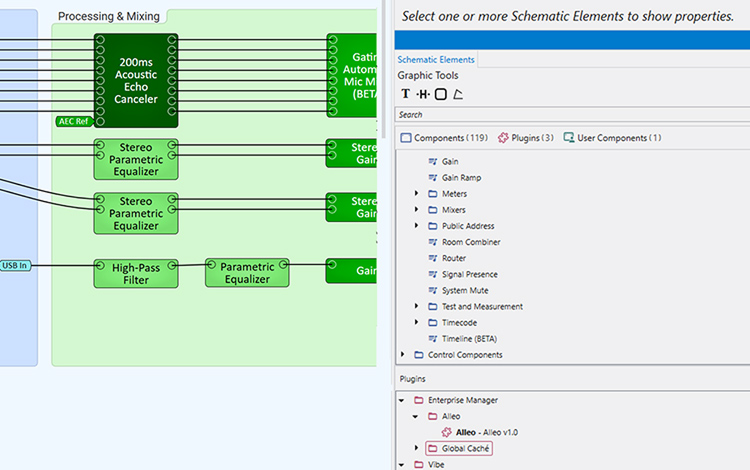Click the Gain Ramp component icon
750x470 pixels.
[x=433, y=178]
